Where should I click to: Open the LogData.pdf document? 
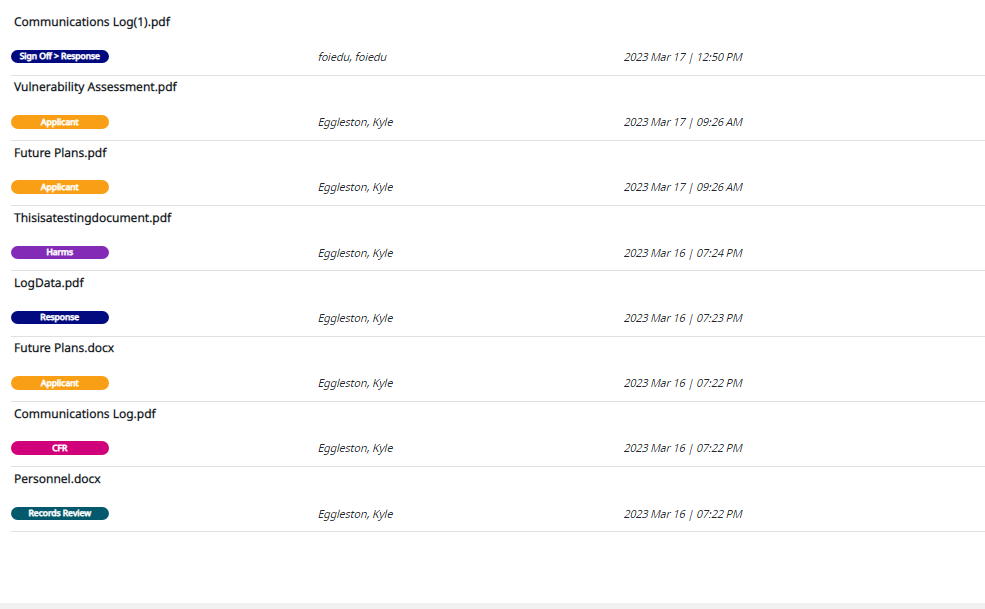click(47, 282)
